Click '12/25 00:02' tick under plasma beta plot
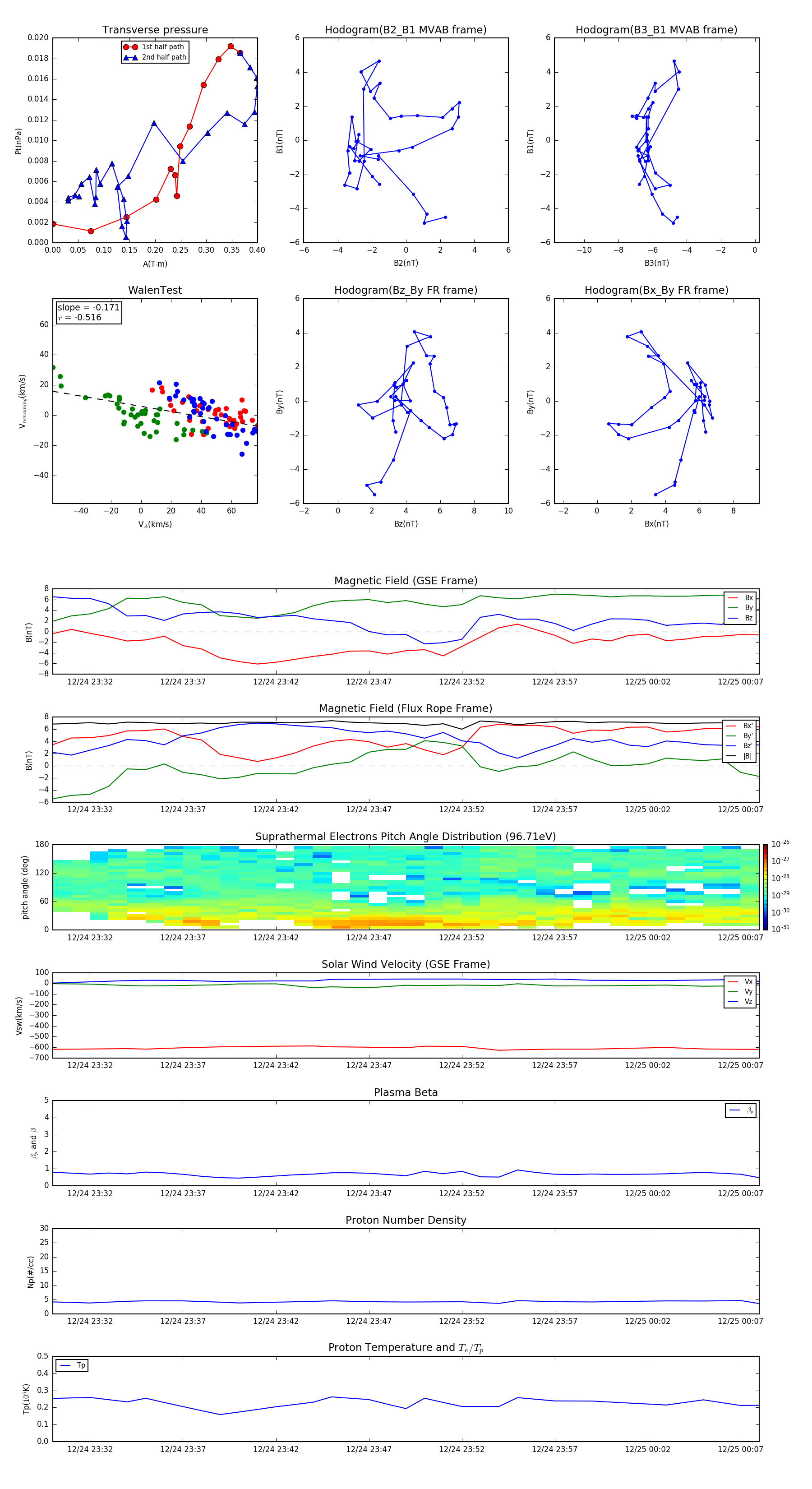 point(647,1193)
